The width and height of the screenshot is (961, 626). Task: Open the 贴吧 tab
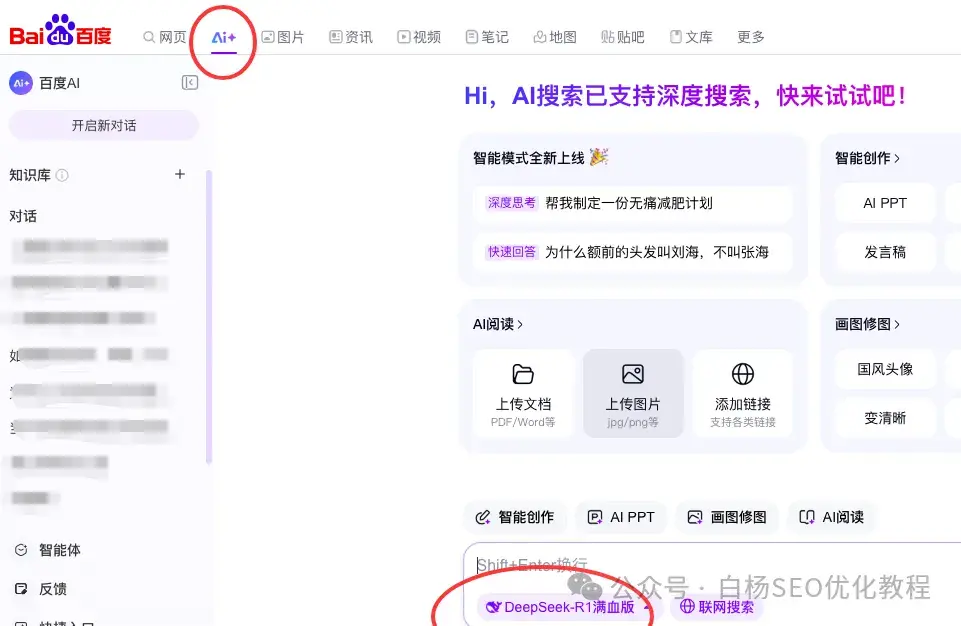pos(623,37)
